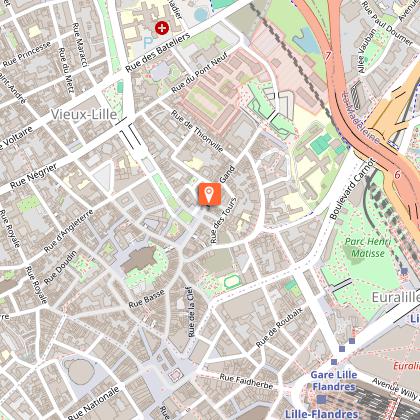
Task: Select the Rue de la Clef label
Action: [191, 312]
